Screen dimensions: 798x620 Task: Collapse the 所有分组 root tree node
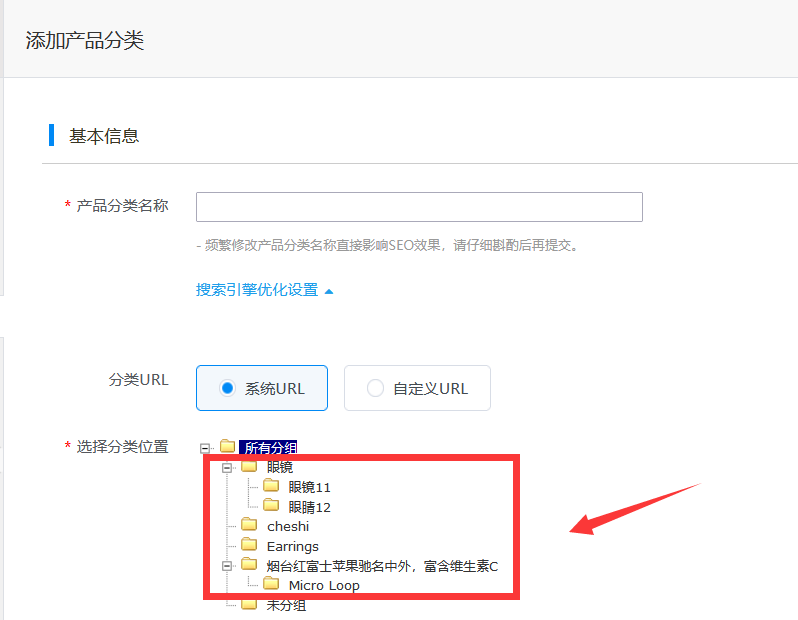205,448
